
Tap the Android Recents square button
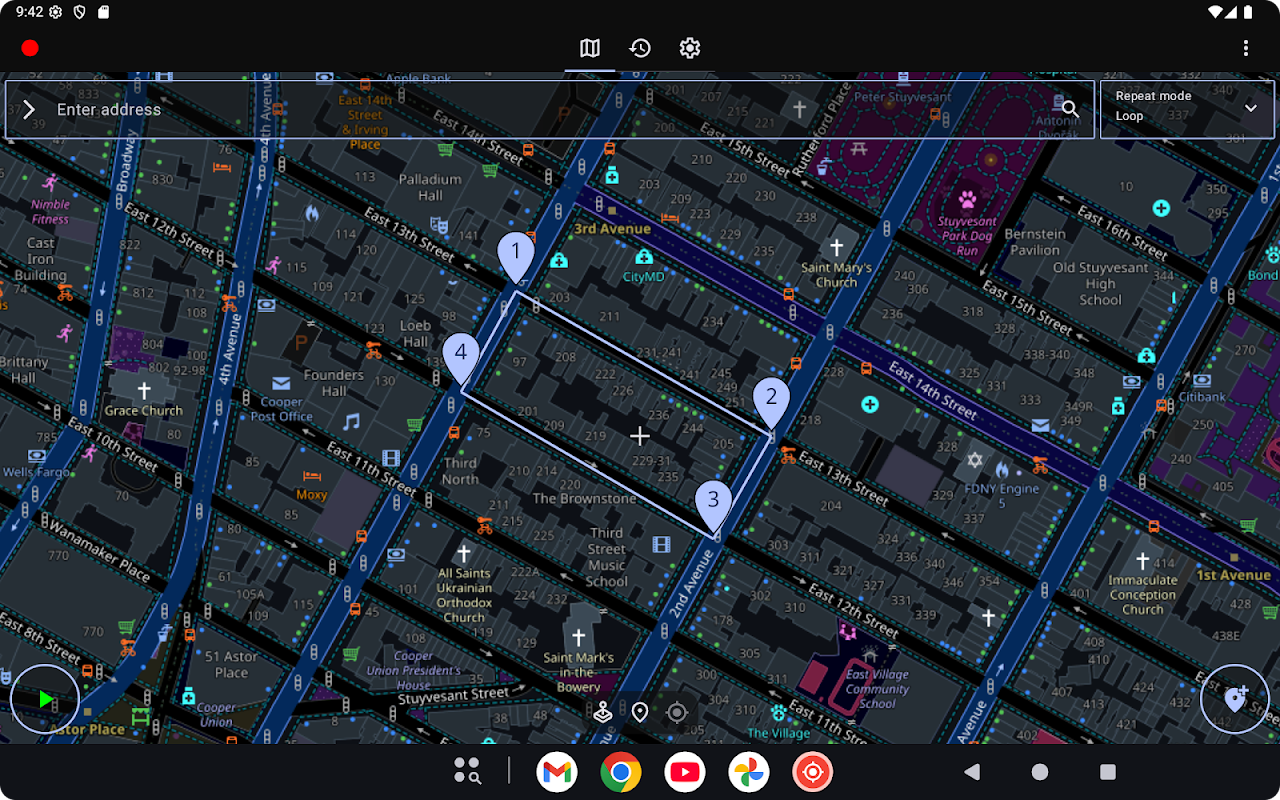point(1108,772)
